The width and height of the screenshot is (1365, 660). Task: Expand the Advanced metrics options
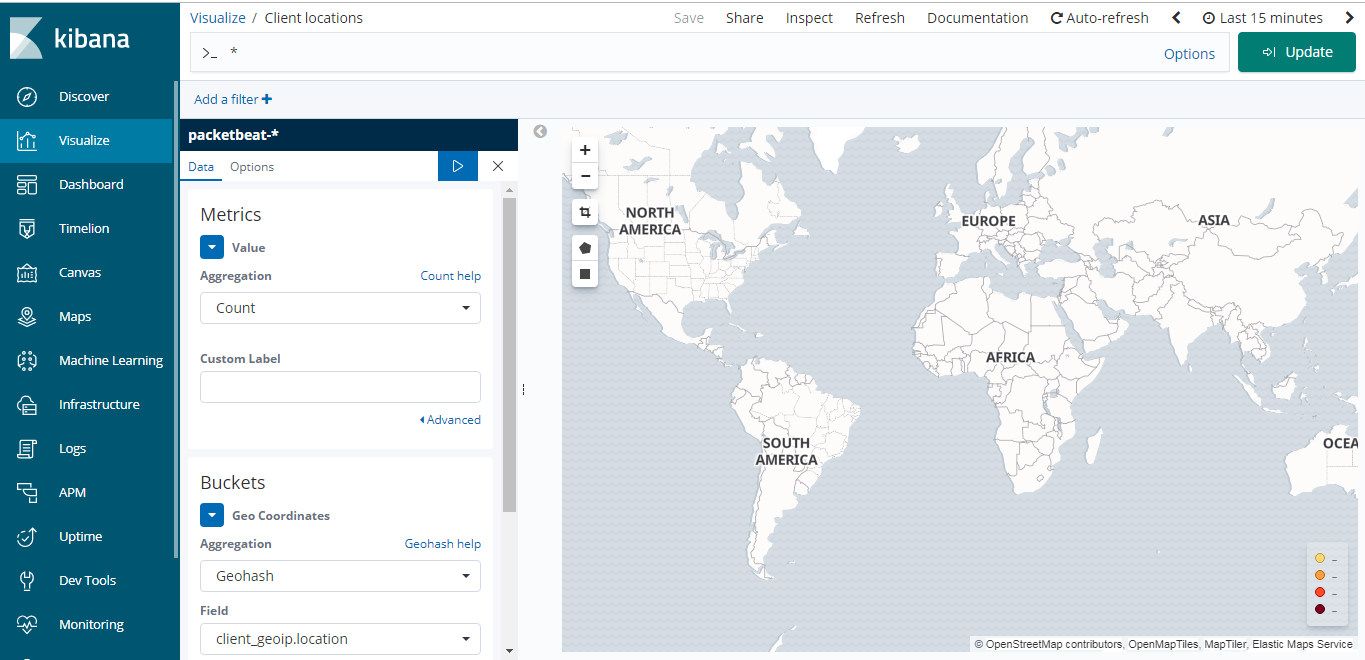[450, 420]
